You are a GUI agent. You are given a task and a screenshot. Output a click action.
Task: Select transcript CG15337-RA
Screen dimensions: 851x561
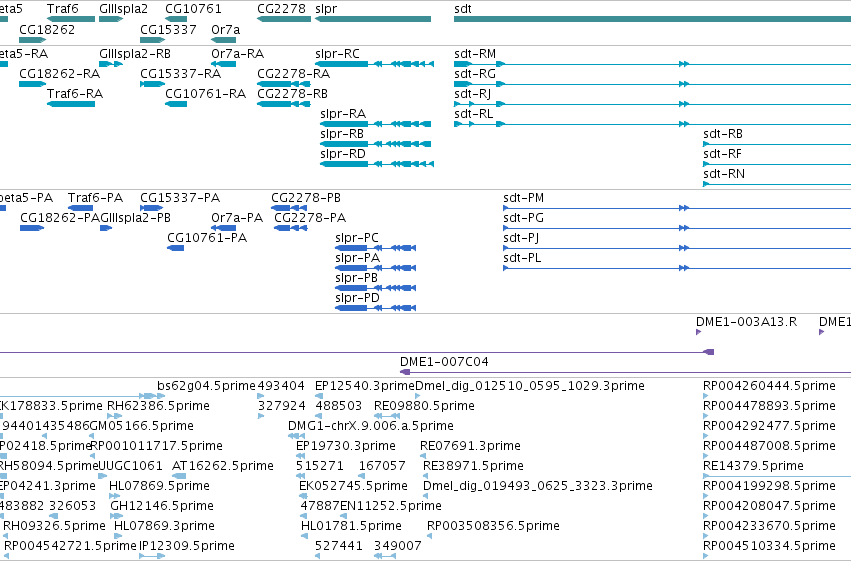pyautogui.click(x=181, y=74)
